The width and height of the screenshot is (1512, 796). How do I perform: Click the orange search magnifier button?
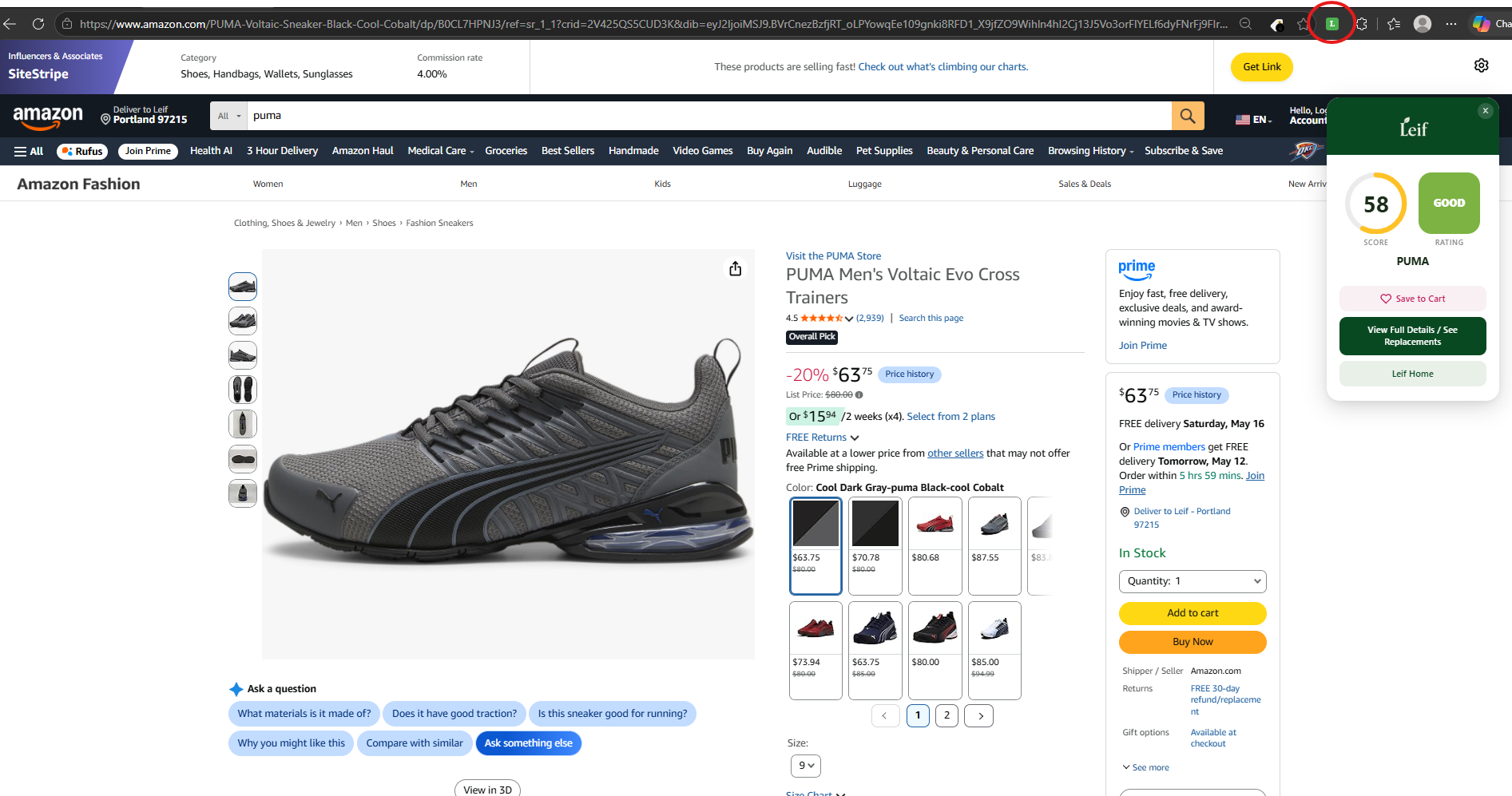click(x=1188, y=116)
